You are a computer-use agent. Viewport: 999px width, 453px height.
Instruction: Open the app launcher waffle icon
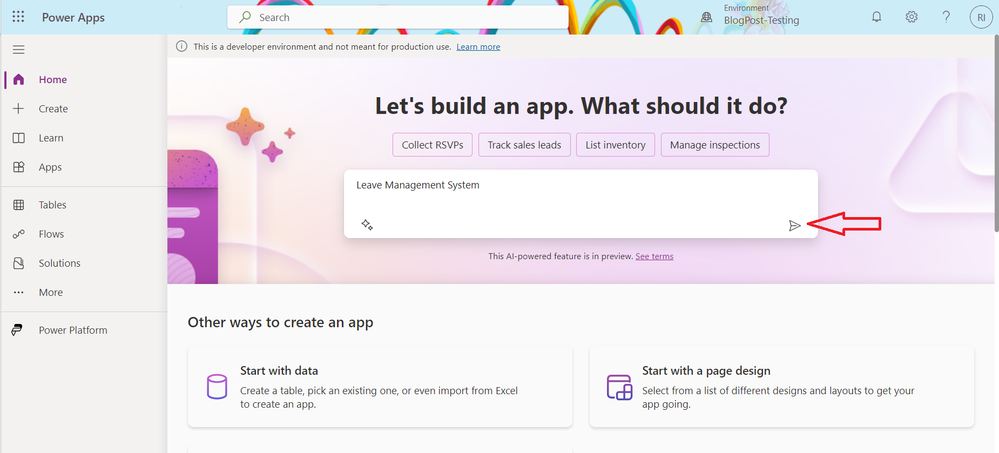(x=18, y=17)
